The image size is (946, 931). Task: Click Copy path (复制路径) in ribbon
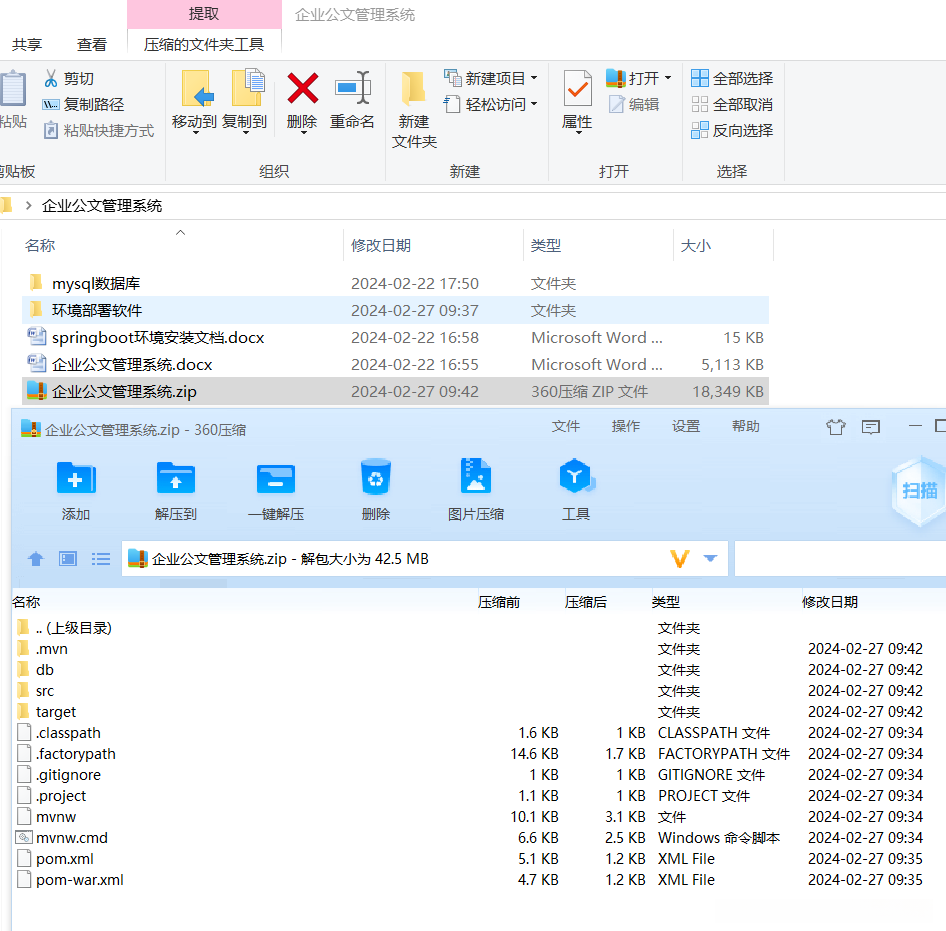[x=83, y=104]
